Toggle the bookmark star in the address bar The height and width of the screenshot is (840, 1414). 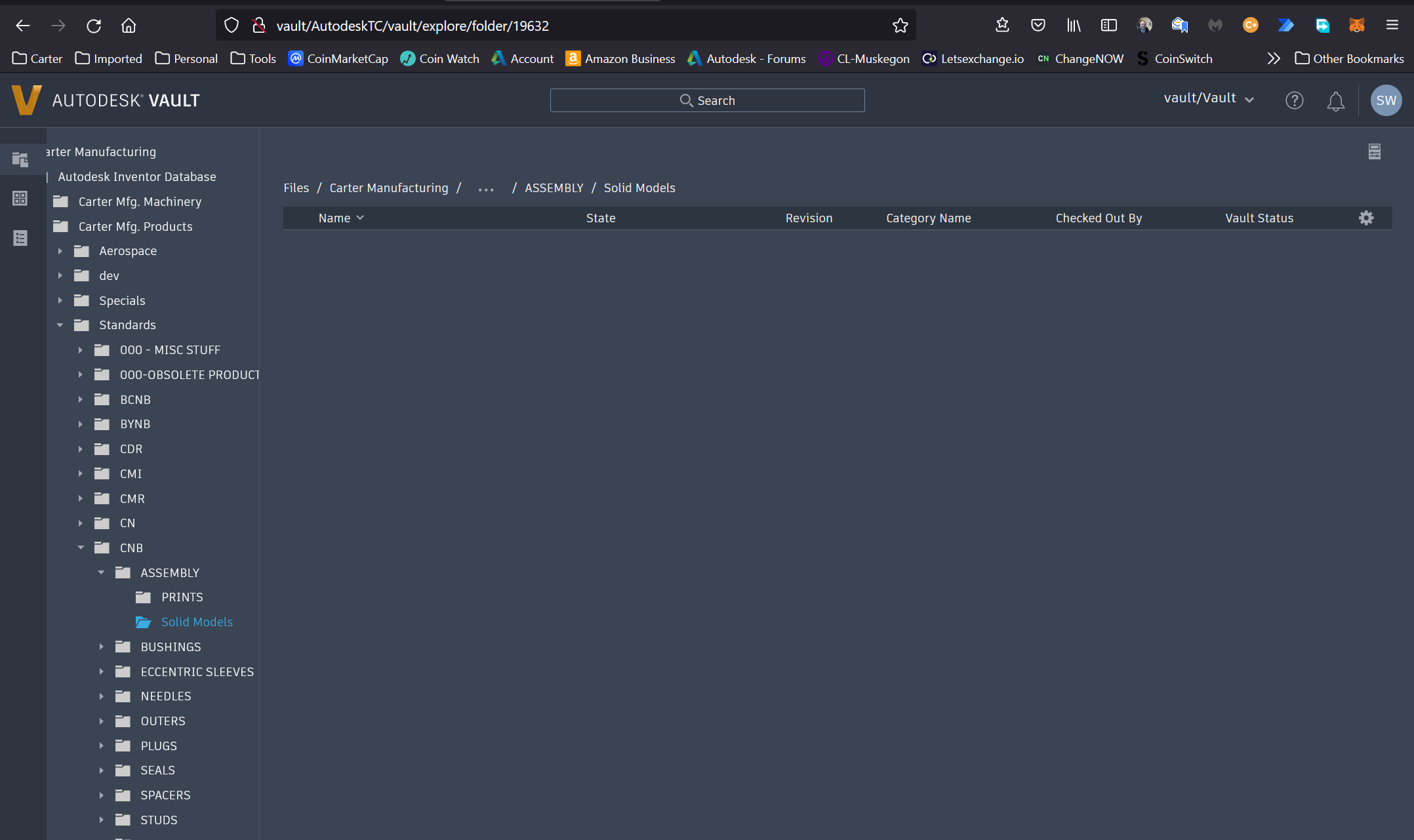(x=900, y=26)
